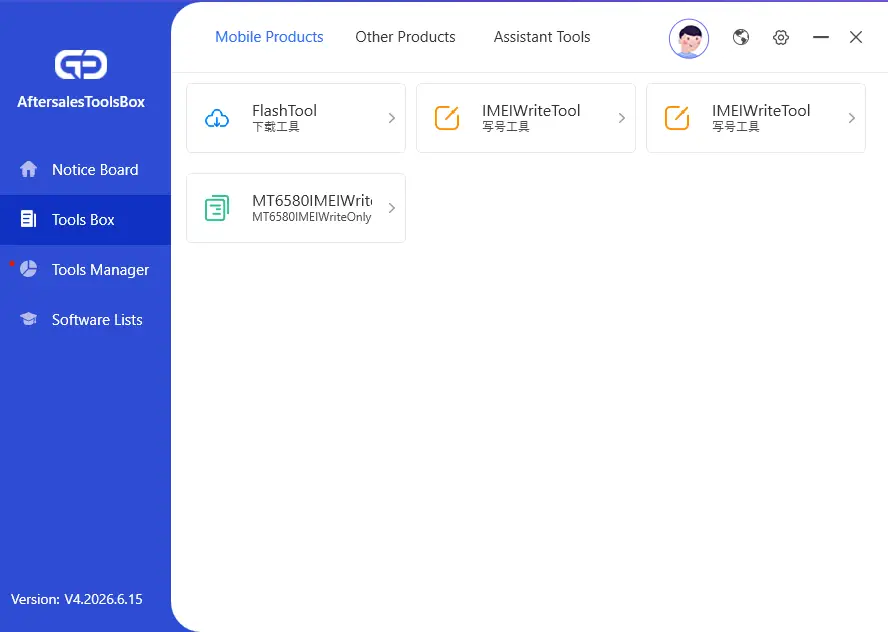Open settings with the gear icon
This screenshot has width=888, height=632.
tap(781, 37)
